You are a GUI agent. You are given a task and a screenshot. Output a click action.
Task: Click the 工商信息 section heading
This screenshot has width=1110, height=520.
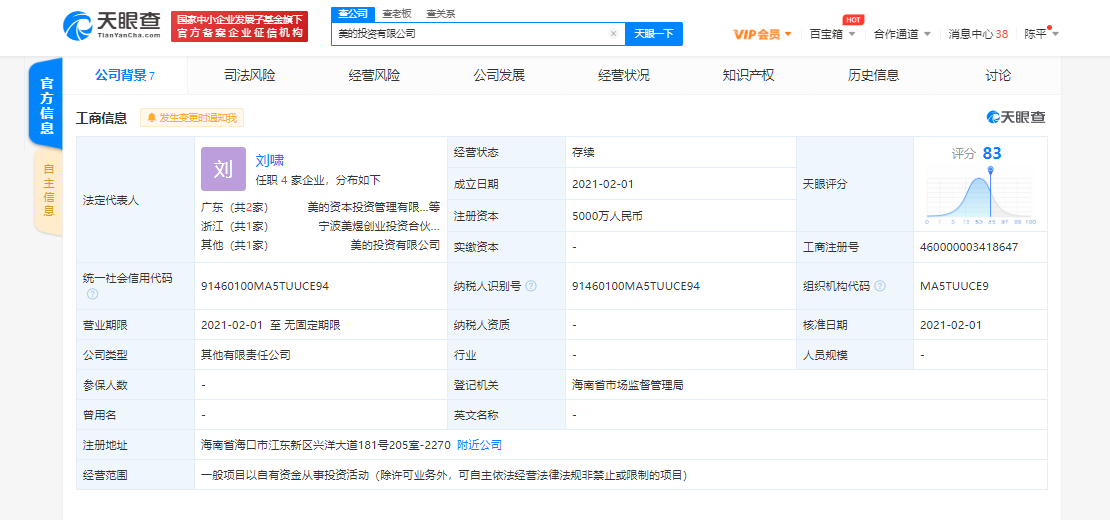[101, 118]
